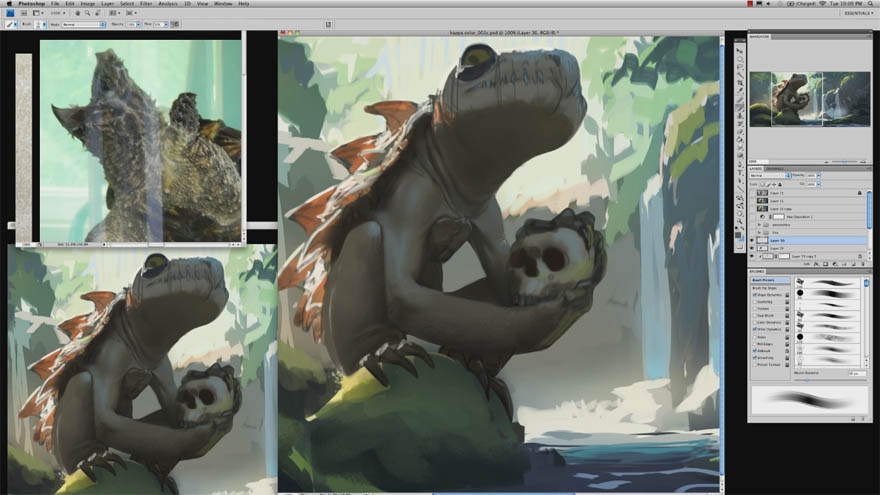Open the brush Flow dropdown arrow
Screen dimensions: 880x495
click(166, 25)
